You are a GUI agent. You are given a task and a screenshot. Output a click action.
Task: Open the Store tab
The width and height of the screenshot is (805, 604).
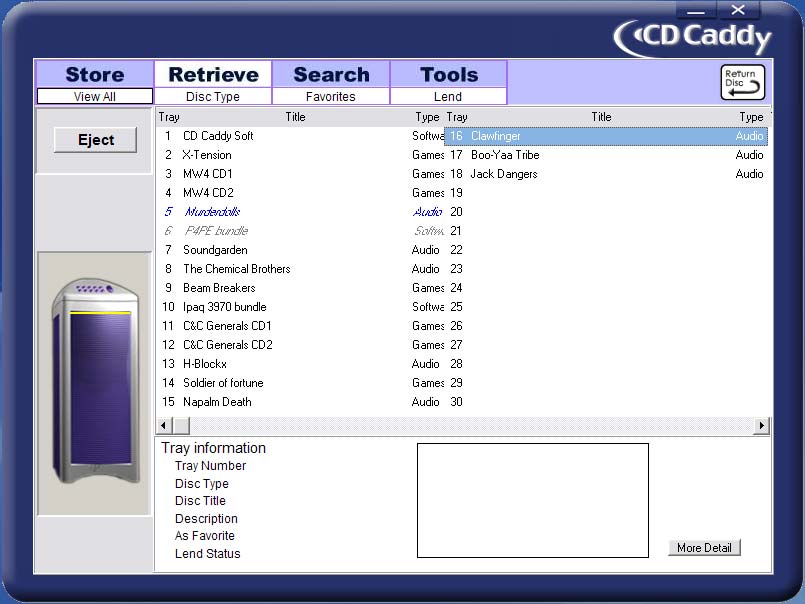[95, 74]
